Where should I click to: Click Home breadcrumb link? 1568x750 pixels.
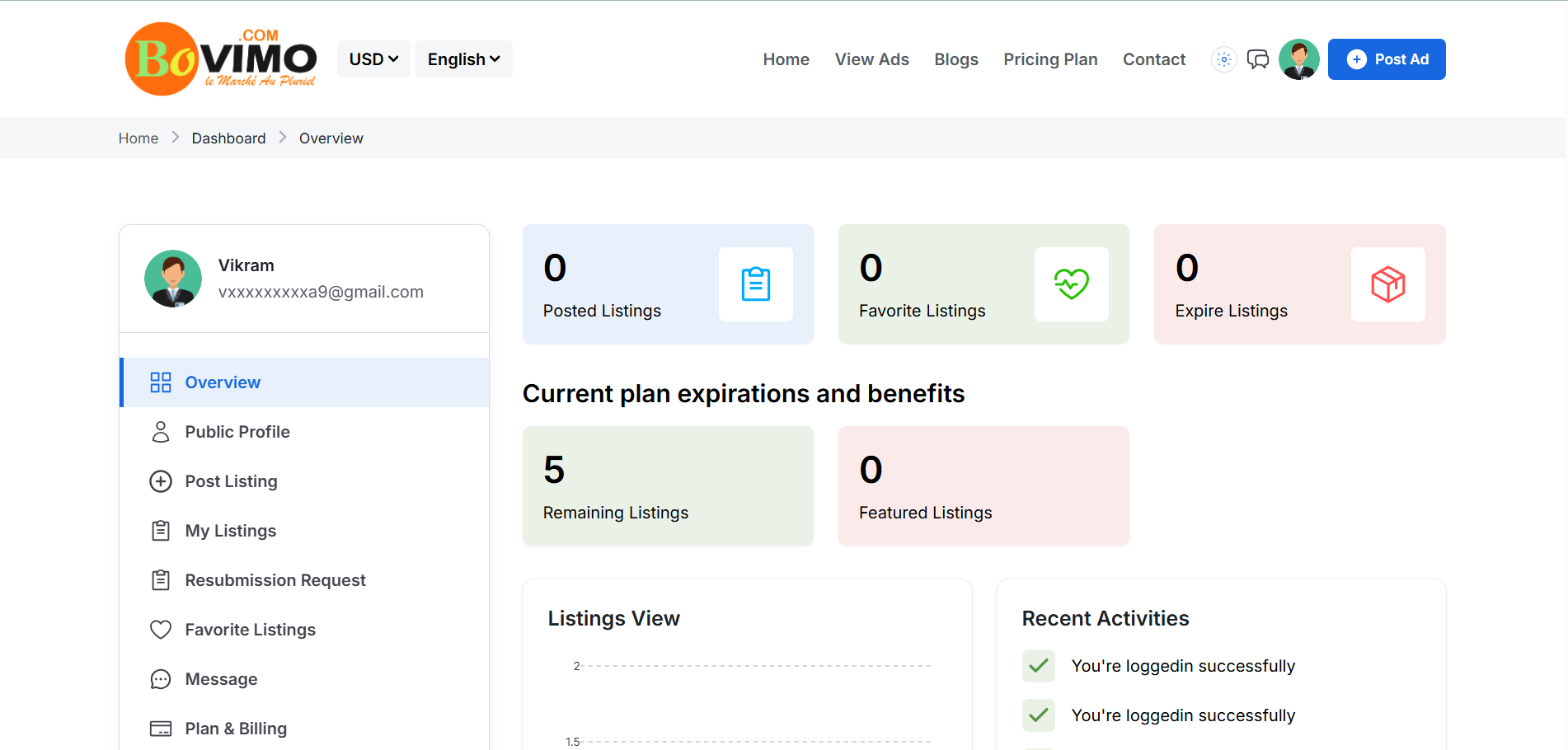[138, 138]
